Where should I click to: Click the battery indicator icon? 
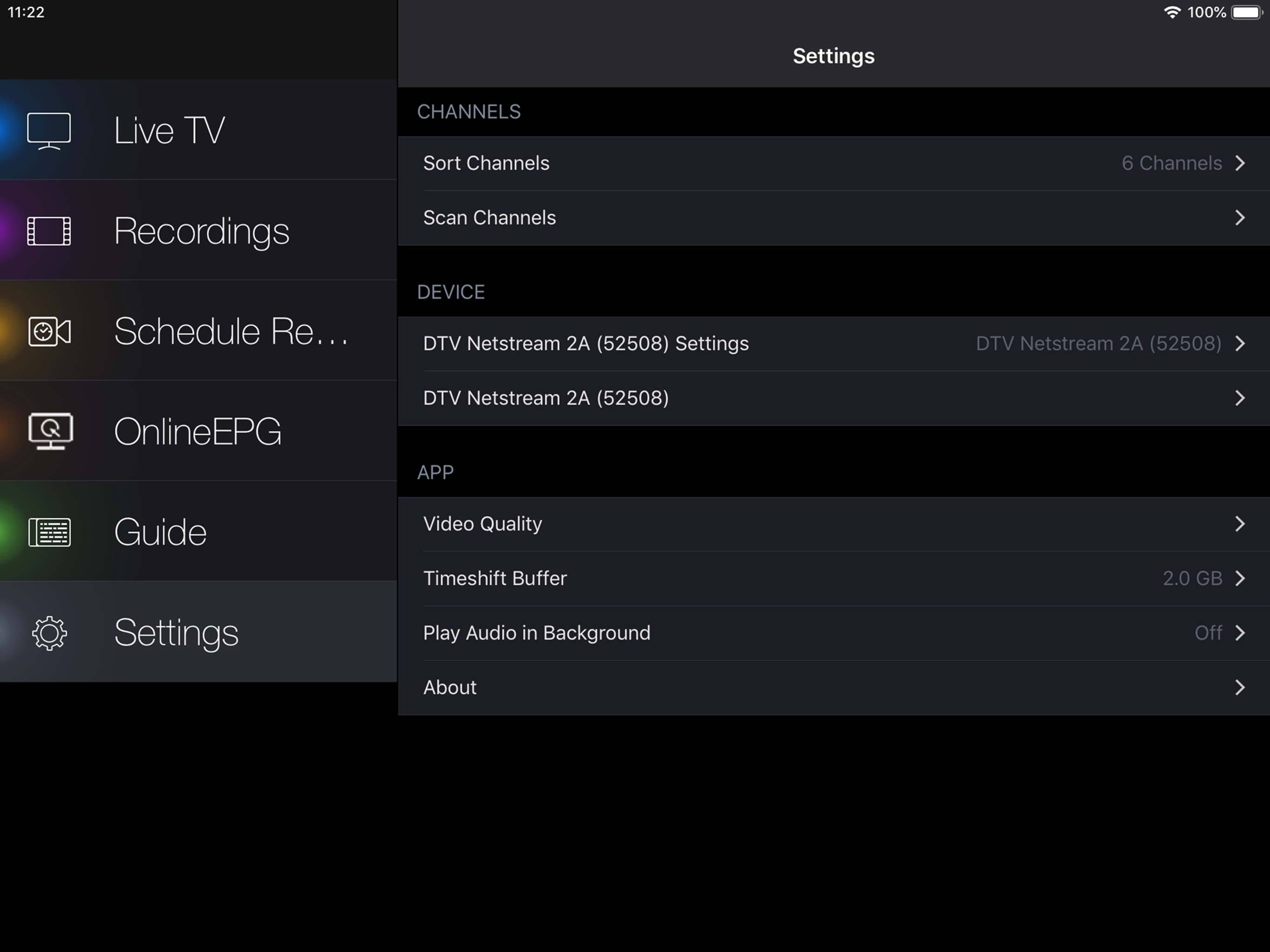(x=1246, y=12)
